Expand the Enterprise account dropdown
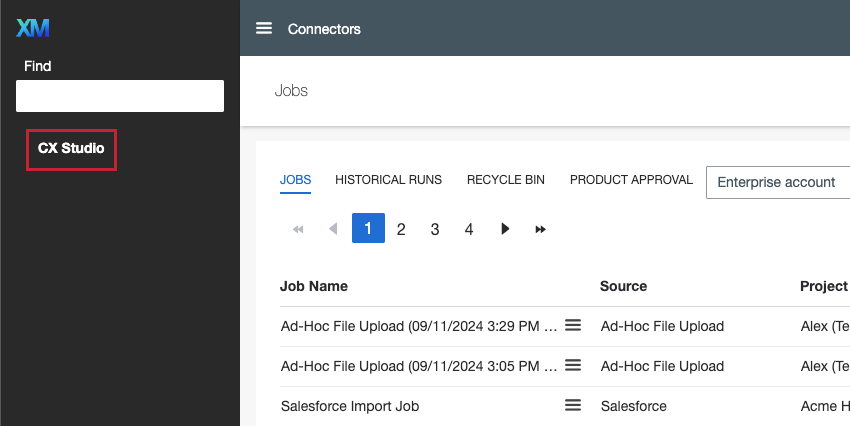The image size is (850, 426). pyautogui.click(x=777, y=182)
